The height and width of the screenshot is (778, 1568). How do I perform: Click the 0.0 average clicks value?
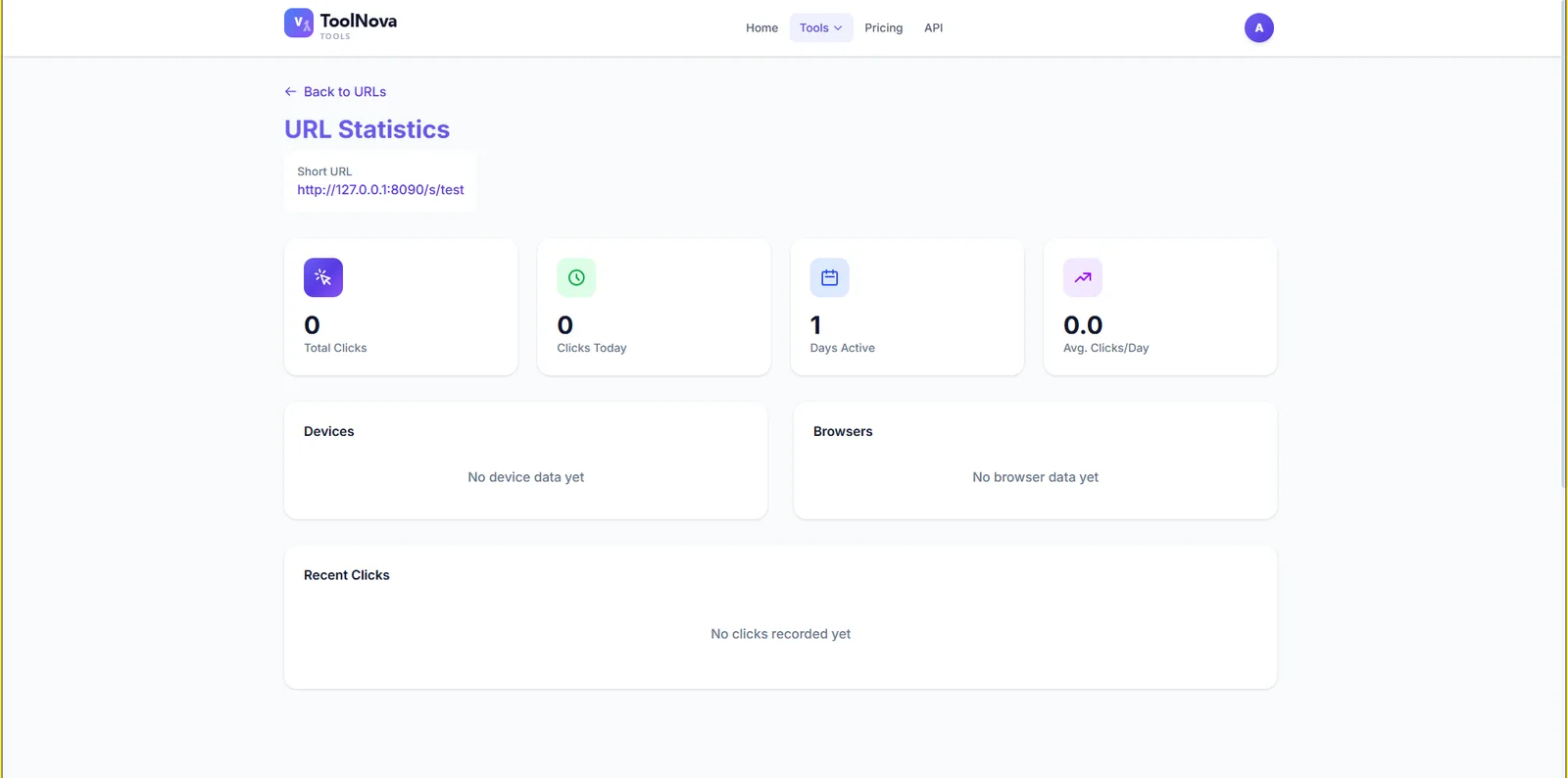pos(1083,325)
